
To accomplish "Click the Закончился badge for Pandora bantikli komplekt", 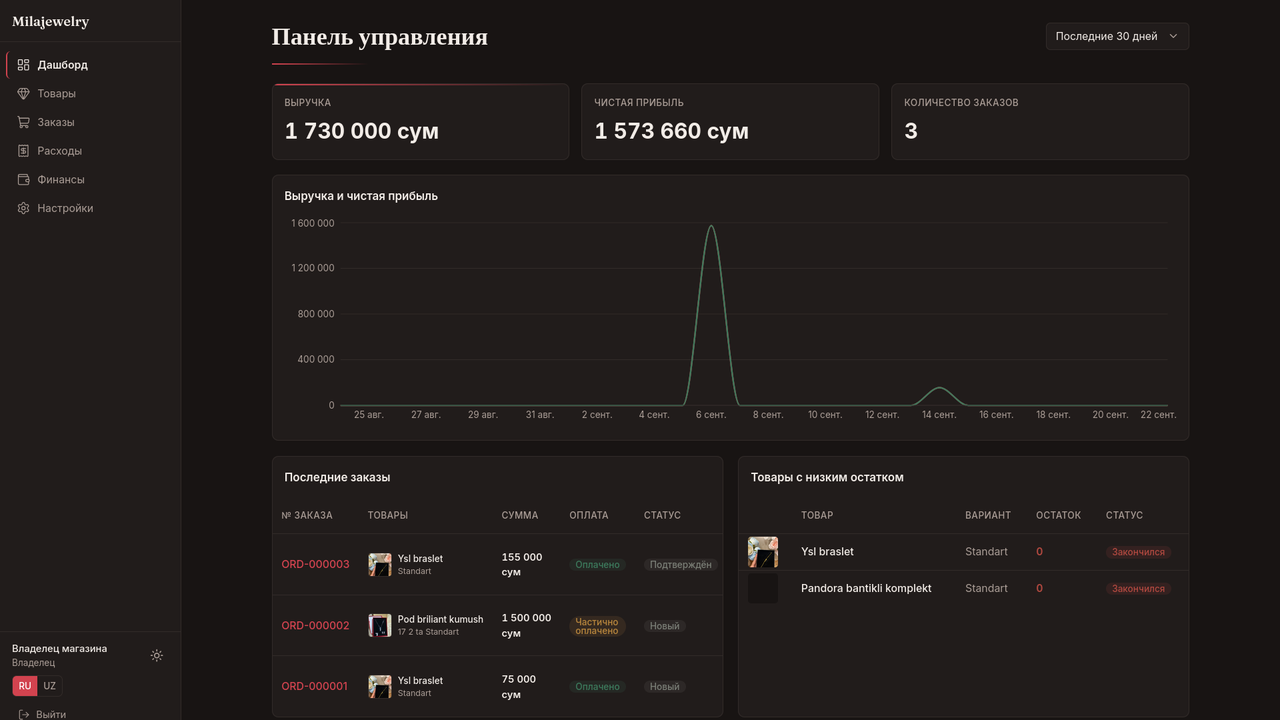I will pos(1138,589).
